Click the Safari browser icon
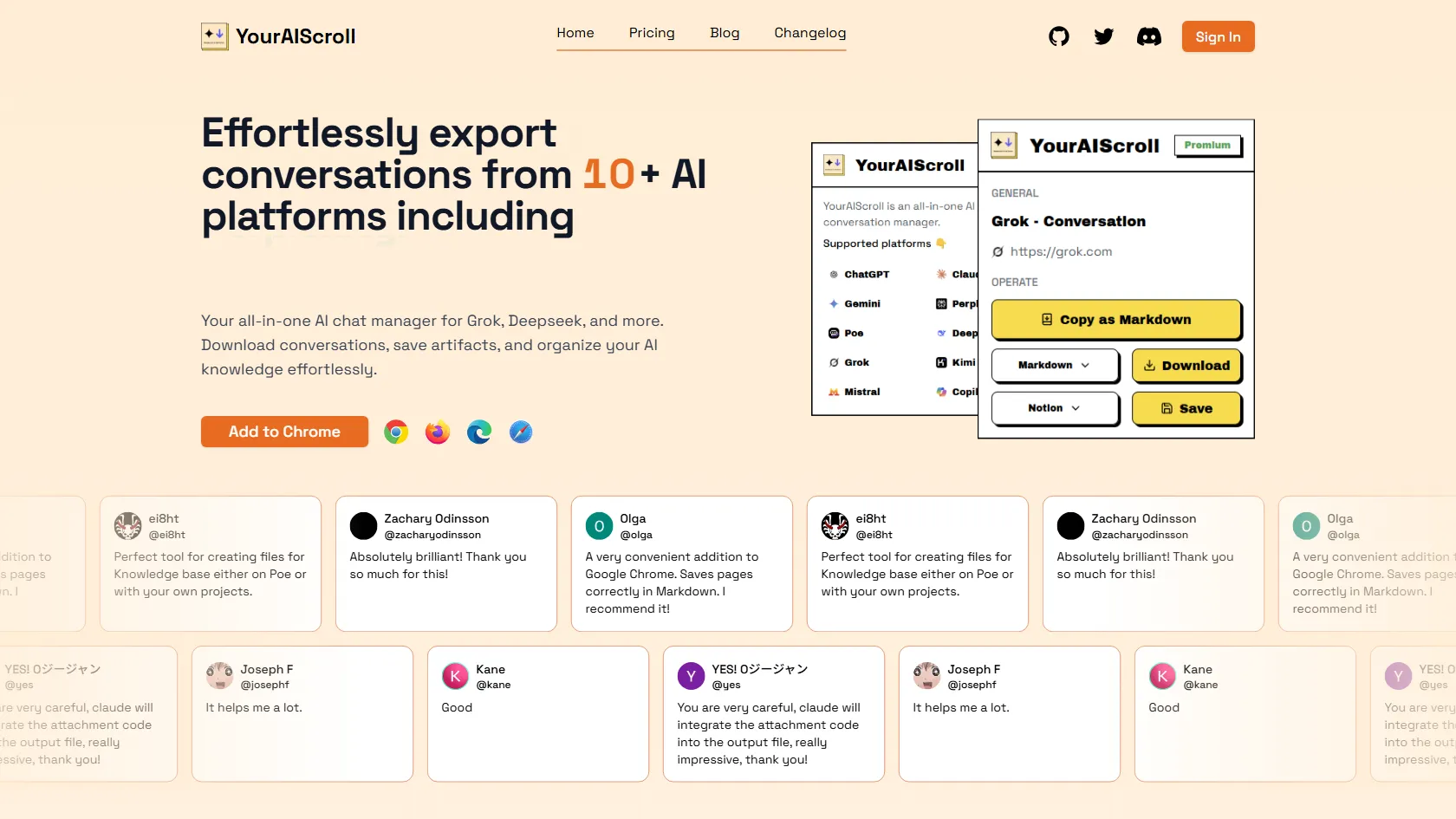This screenshot has height=819, width=1456. 521,432
